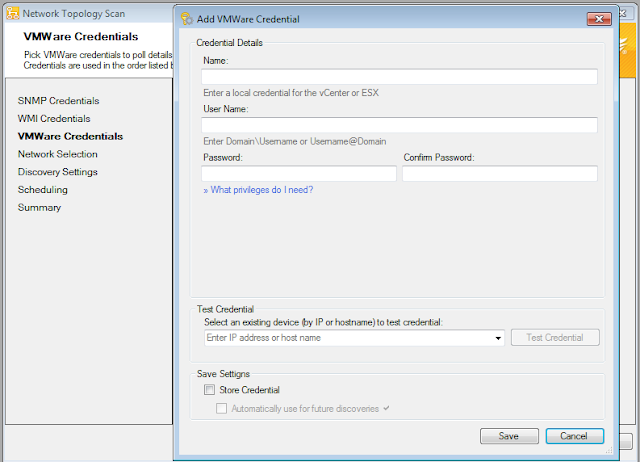Select the Confirm Password field
The height and width of the screenshot is (462, 640).
[x=500, y=174]
